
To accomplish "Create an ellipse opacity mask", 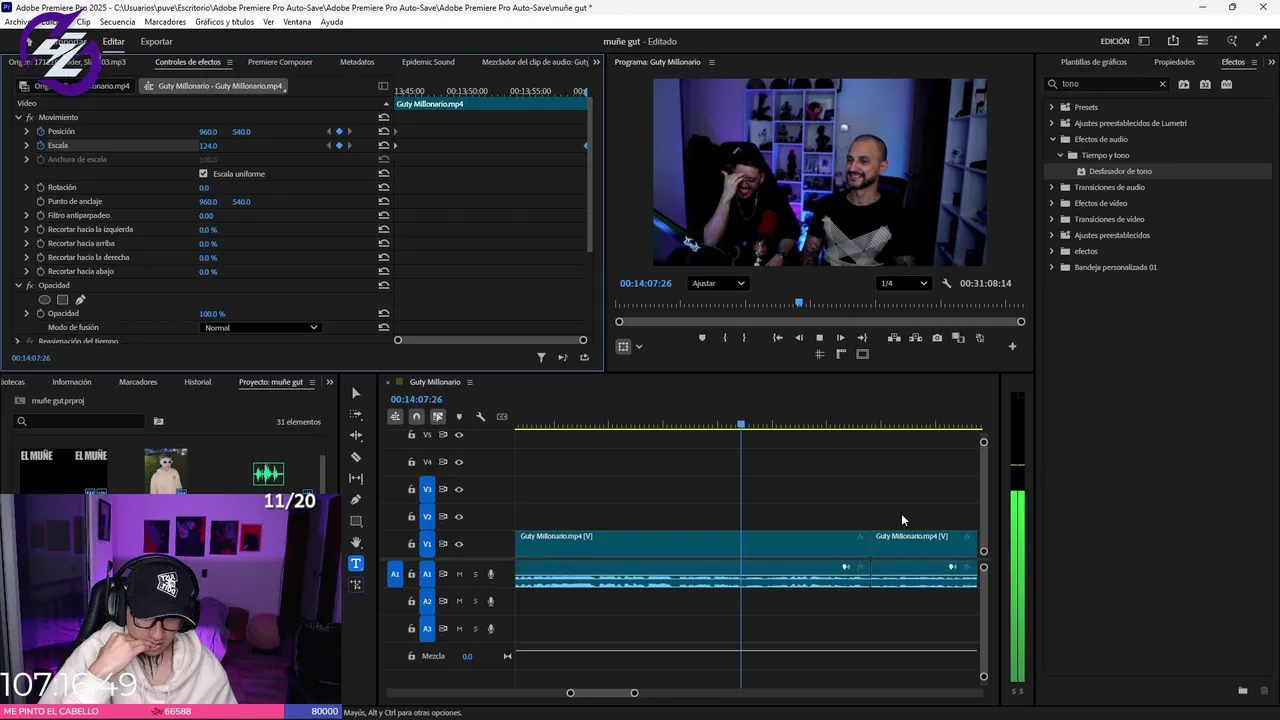I will pyautogui.click(x=44, y=299).
